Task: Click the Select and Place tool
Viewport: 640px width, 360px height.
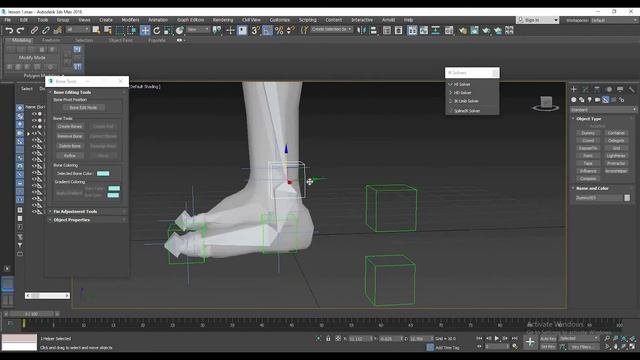Action: 180,30
